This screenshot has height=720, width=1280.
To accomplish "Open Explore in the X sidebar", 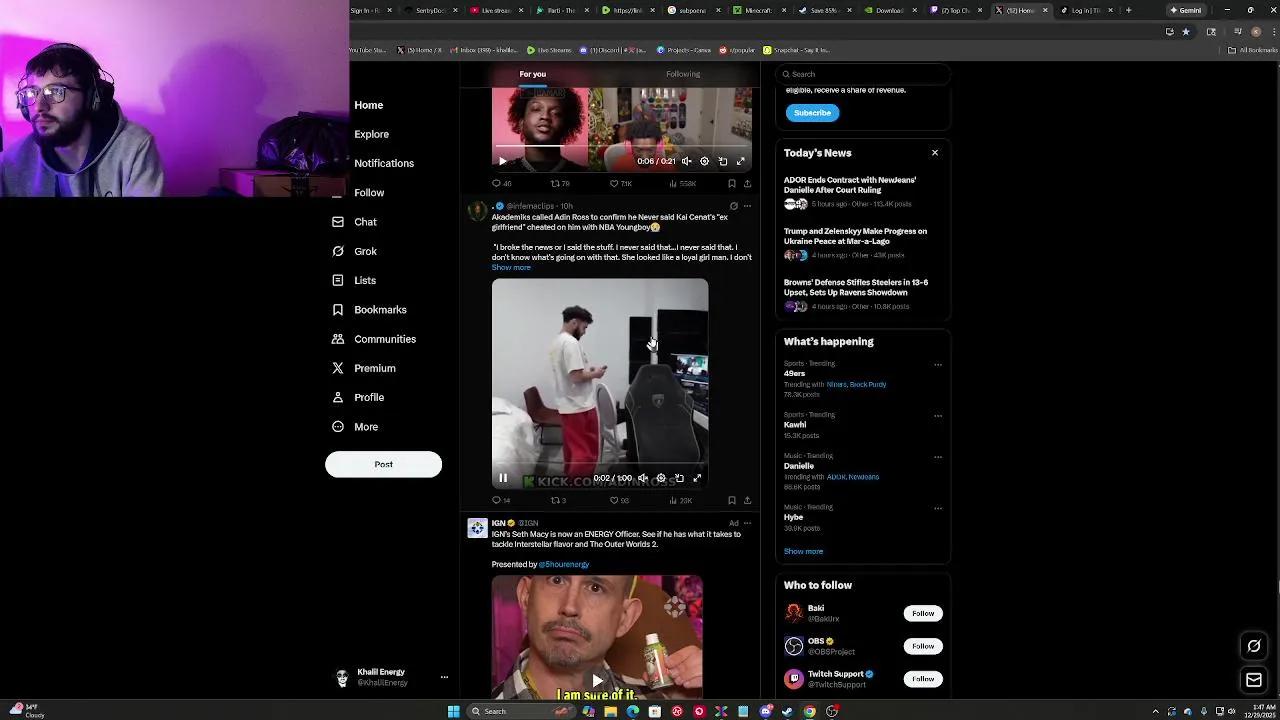I will point(371,134).
